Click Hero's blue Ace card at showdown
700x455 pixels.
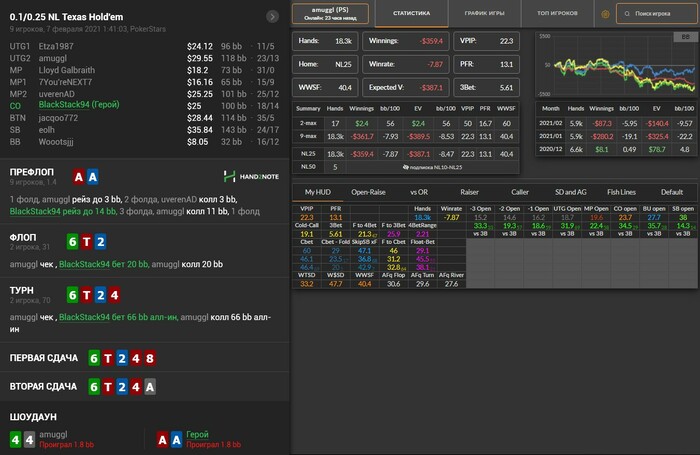coord(176,440)
